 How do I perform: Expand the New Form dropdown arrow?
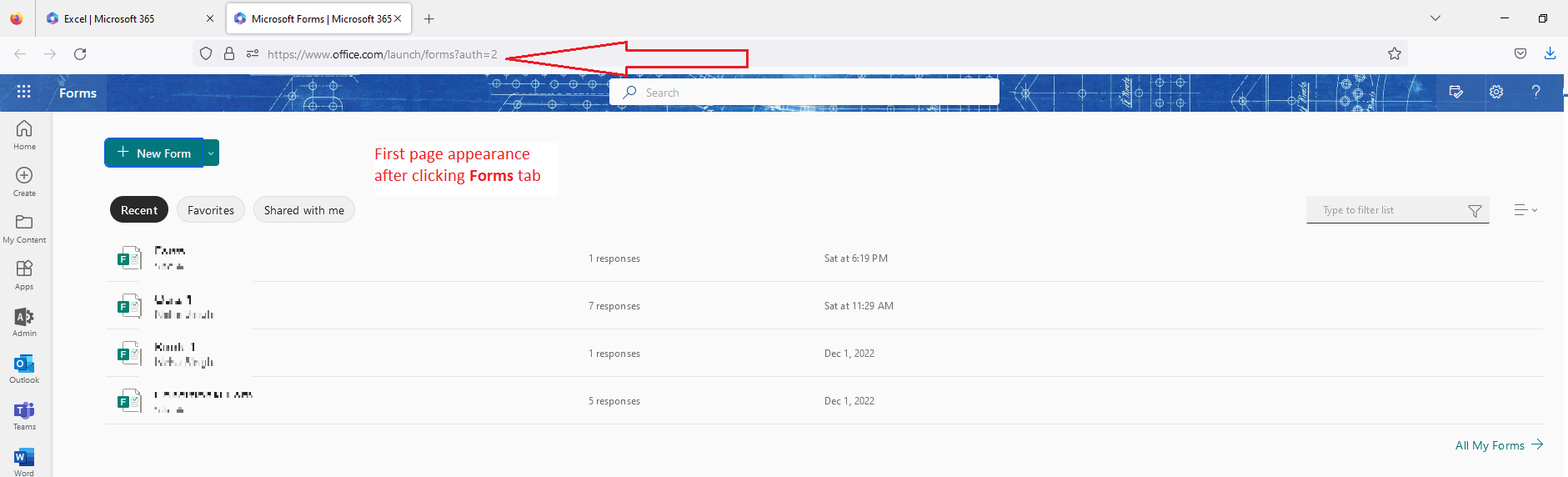[211, 153]
